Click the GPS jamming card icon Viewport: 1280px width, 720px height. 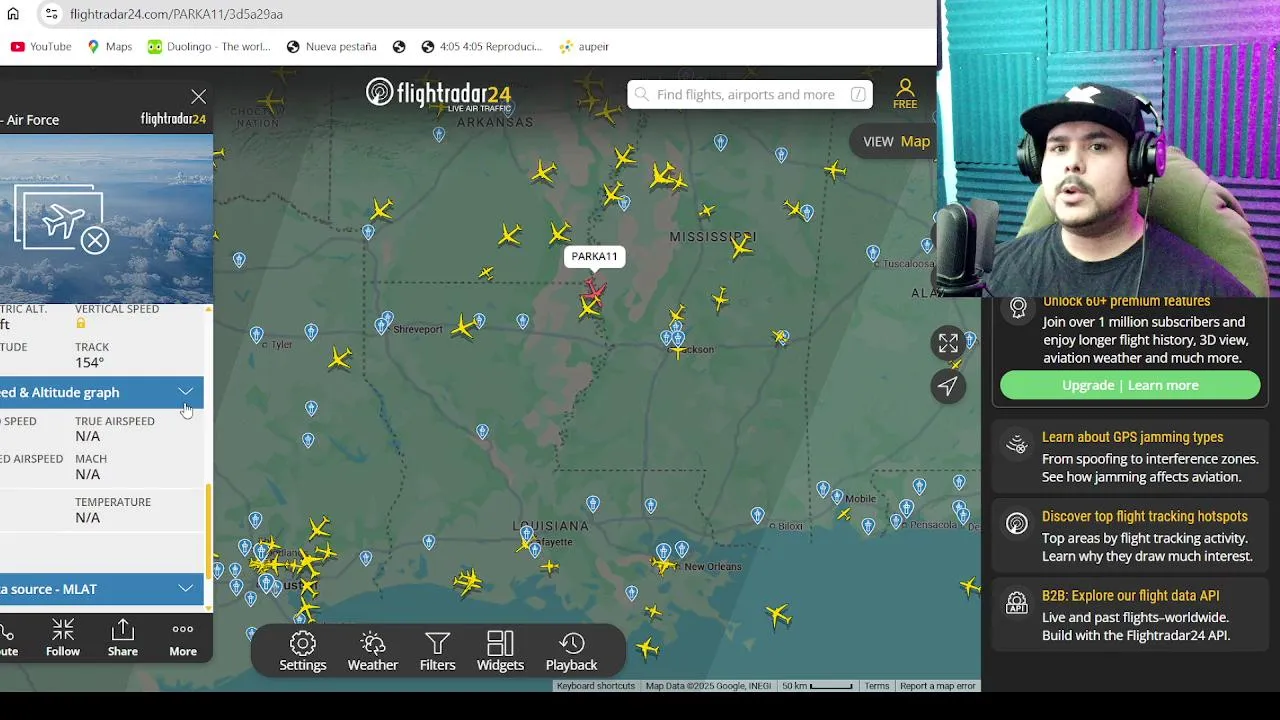(1017, 445)
